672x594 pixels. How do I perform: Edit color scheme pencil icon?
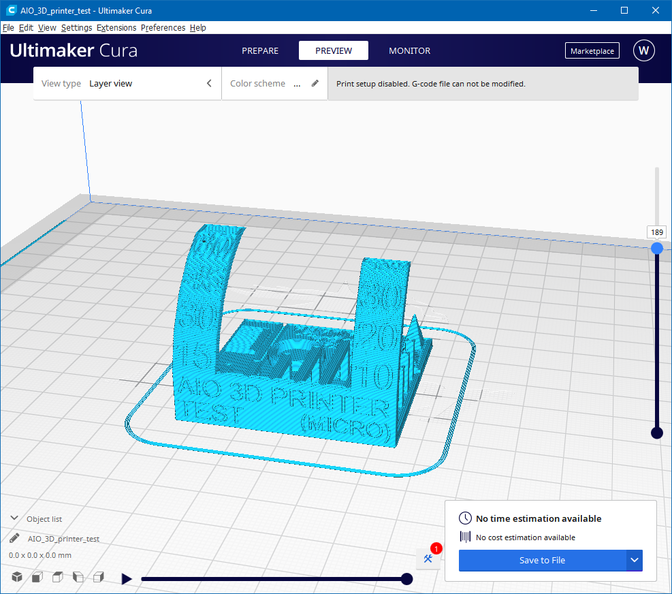pos(315,84)
